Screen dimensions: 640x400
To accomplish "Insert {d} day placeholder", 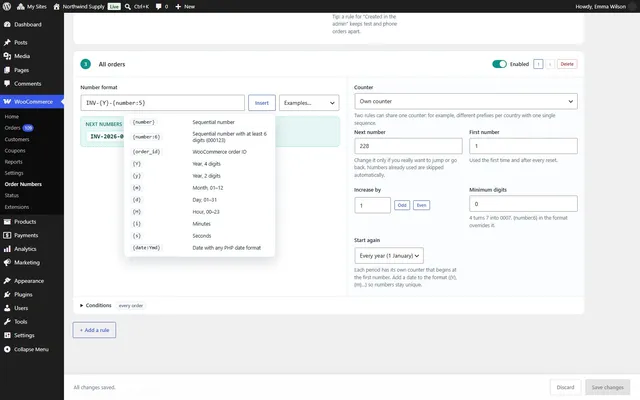I will 199,200.
